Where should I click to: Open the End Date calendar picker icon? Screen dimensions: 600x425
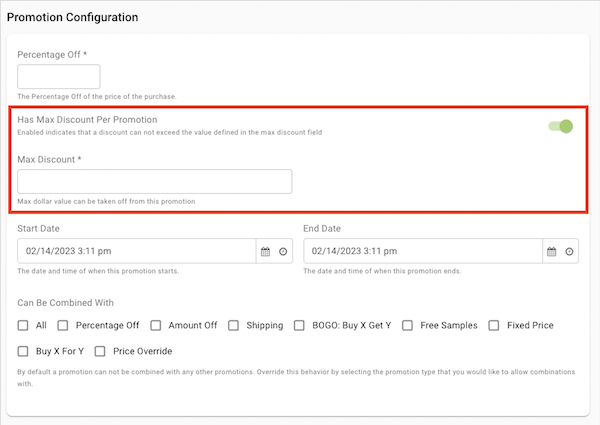tap(551, 251)
